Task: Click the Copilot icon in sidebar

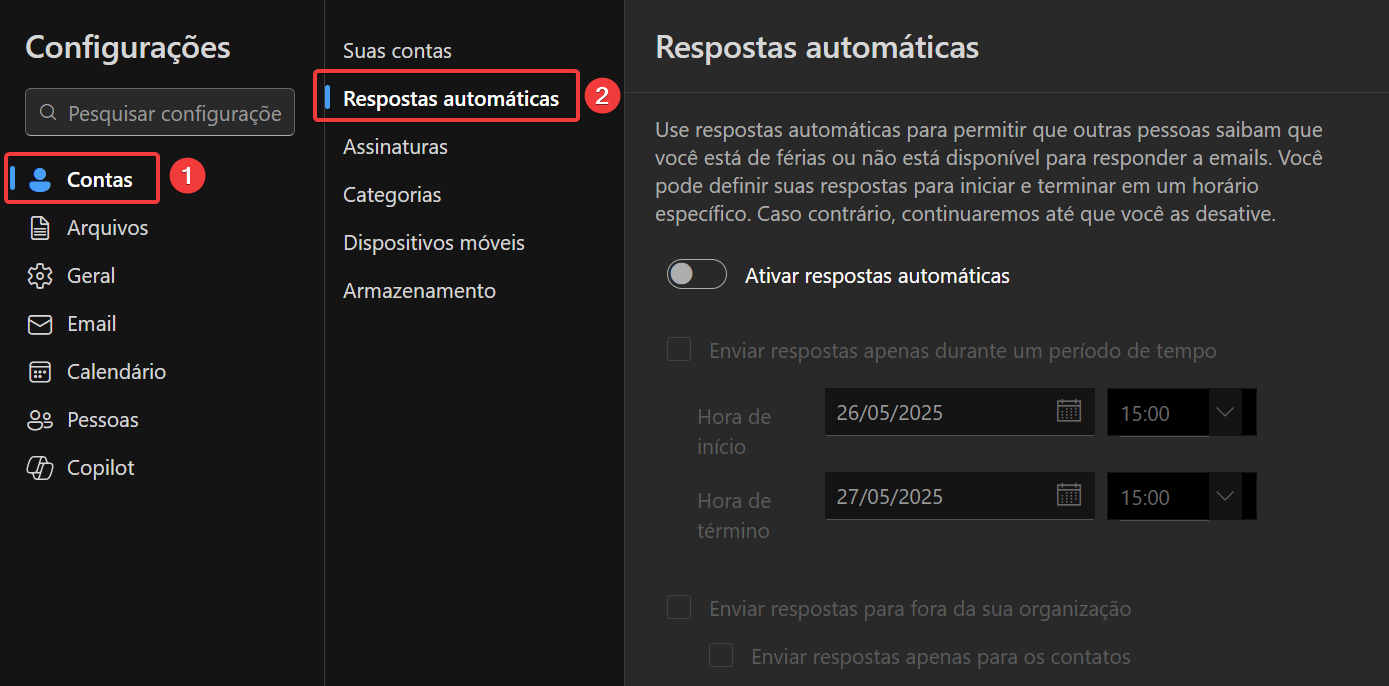Action: pyautogui.click(x=40, y=468)
